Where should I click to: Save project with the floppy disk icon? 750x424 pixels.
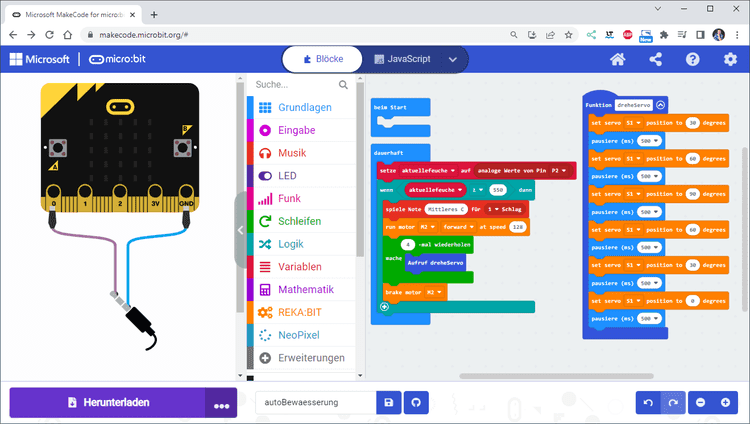click(x=389, y=402)
